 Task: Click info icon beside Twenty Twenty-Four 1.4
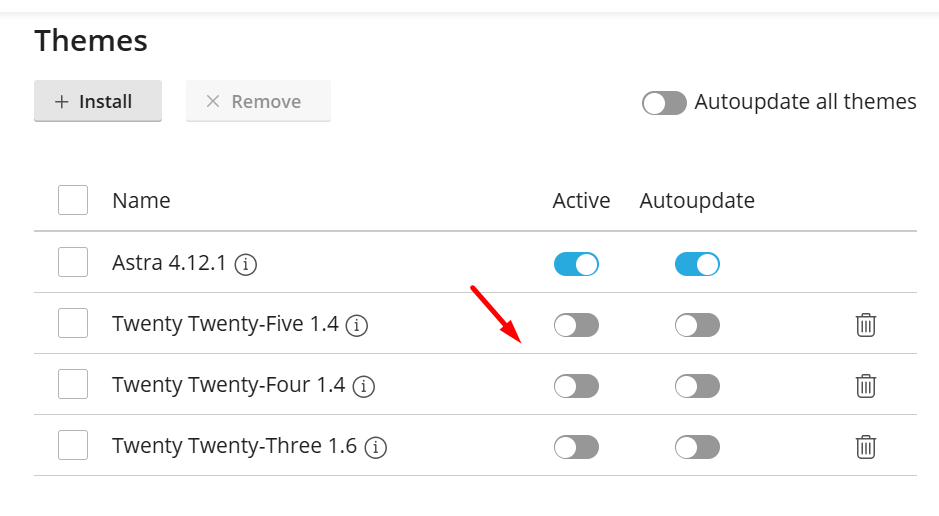[364, 386]
